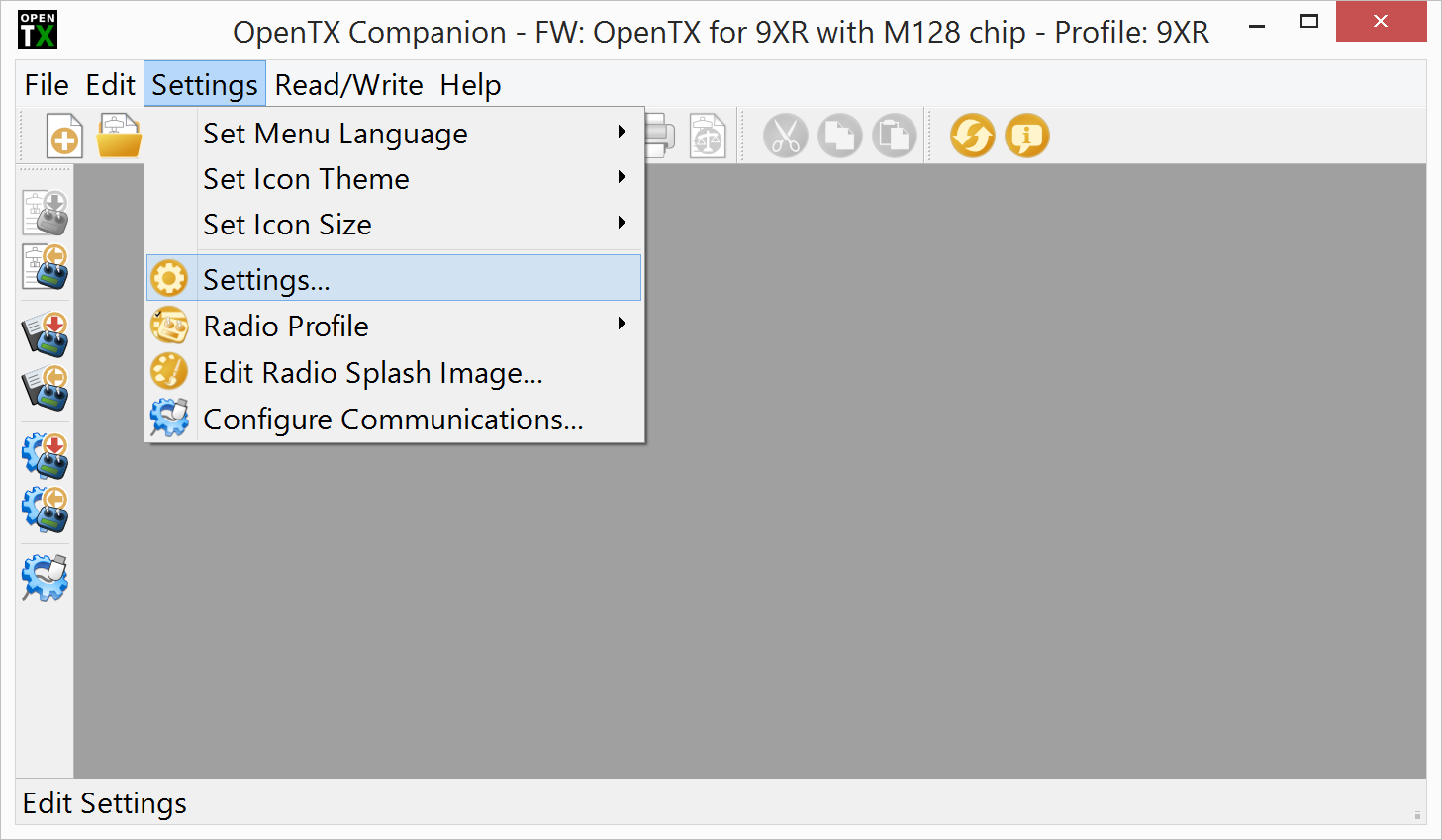Click the gear icon with red down arrow
Viewport: 1442px width, 840px height.
pyautogui.click(x=46, y=456)
